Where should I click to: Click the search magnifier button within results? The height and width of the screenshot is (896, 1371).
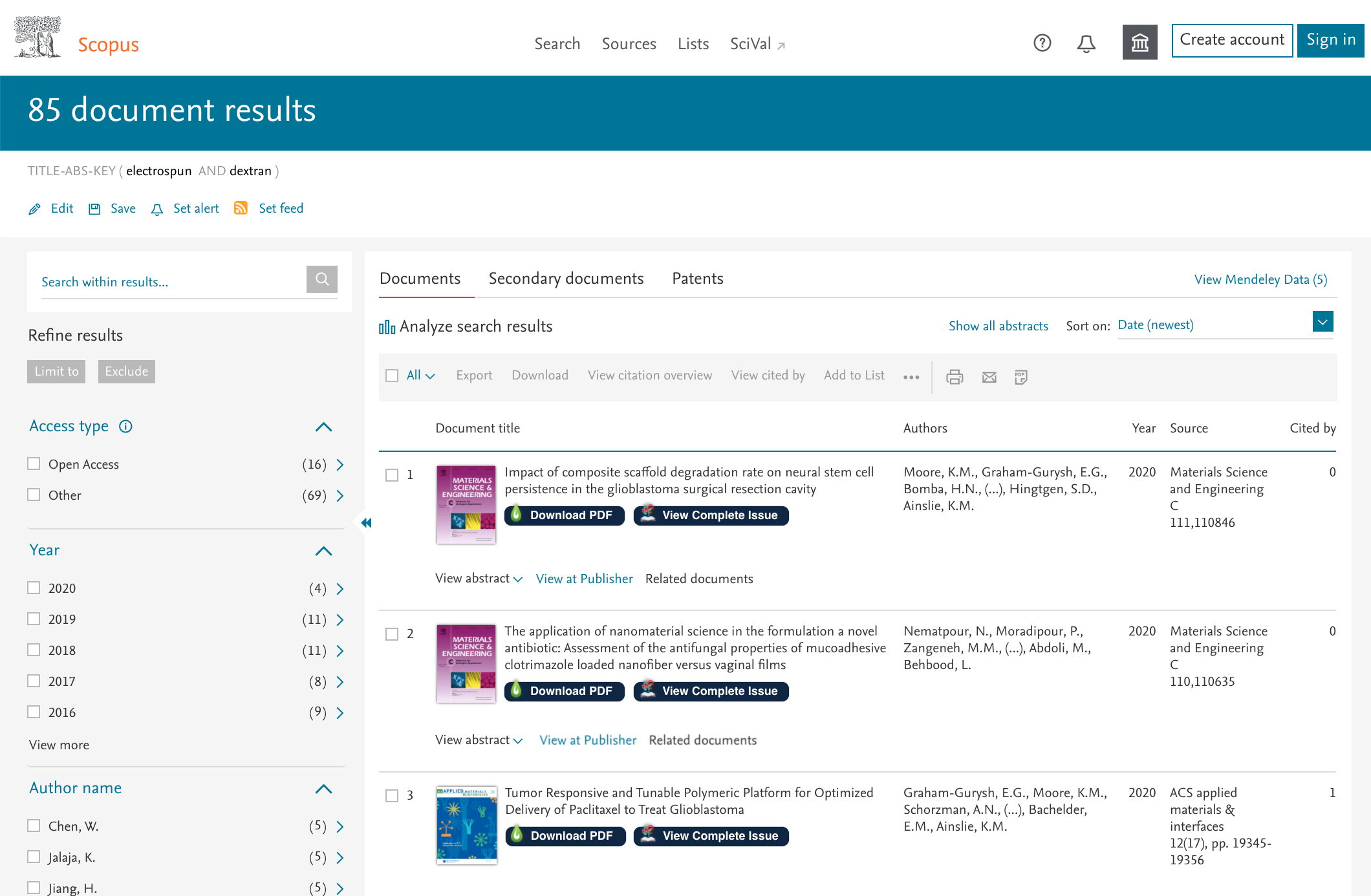coord(322,279)
